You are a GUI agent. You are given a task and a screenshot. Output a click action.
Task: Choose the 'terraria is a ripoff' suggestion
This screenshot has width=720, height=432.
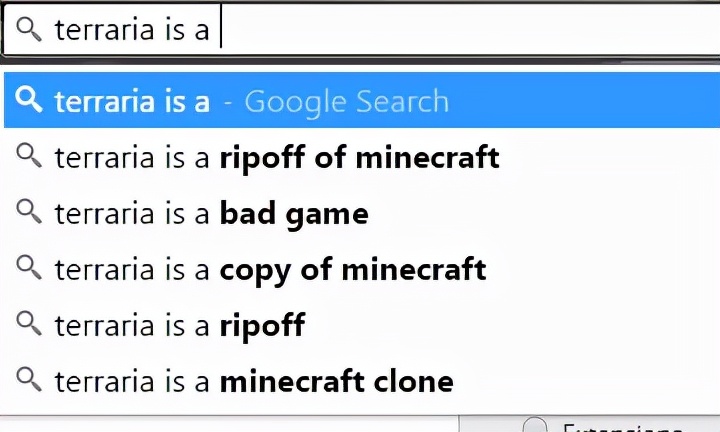179,325
